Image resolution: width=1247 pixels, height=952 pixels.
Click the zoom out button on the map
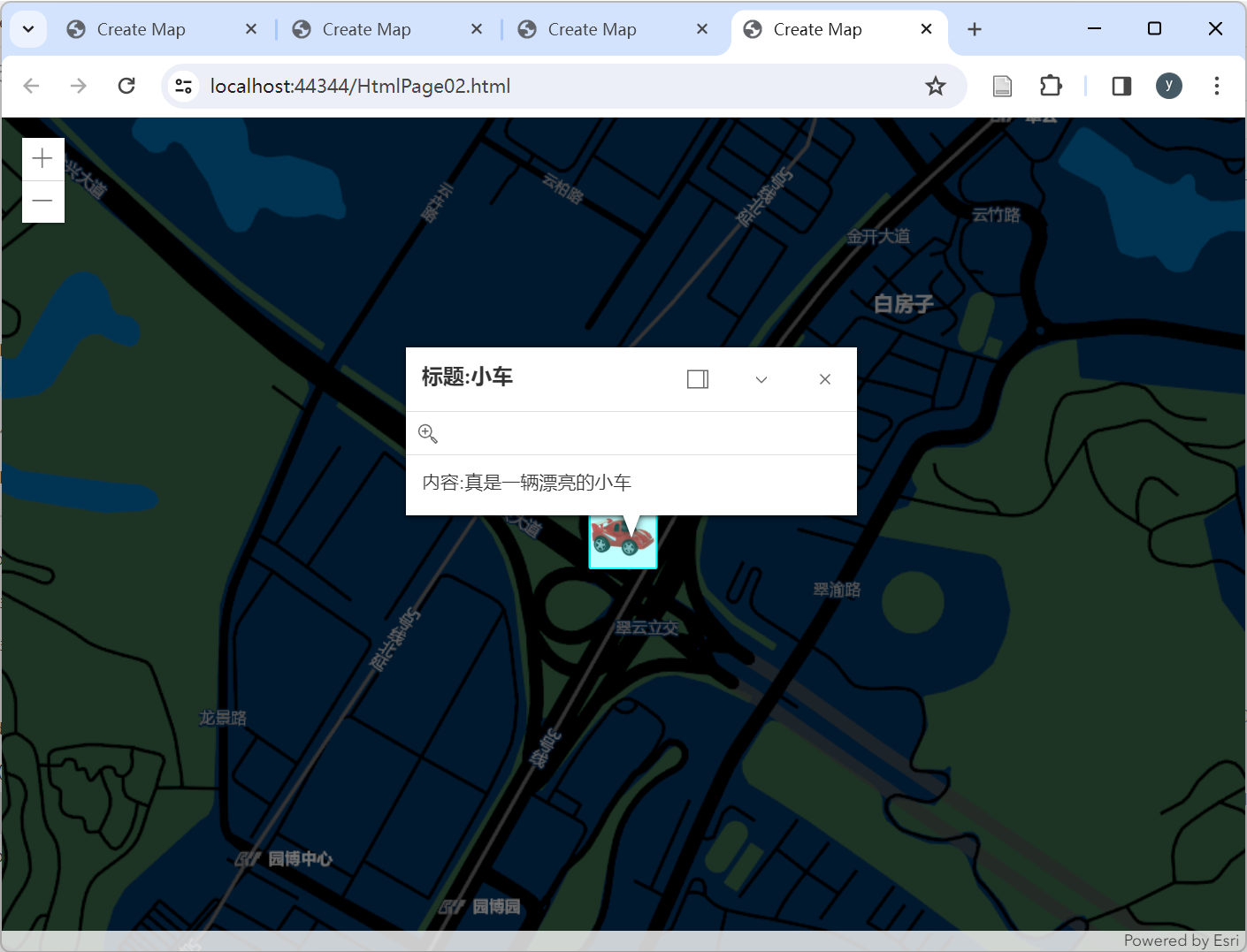pos(42,201)
